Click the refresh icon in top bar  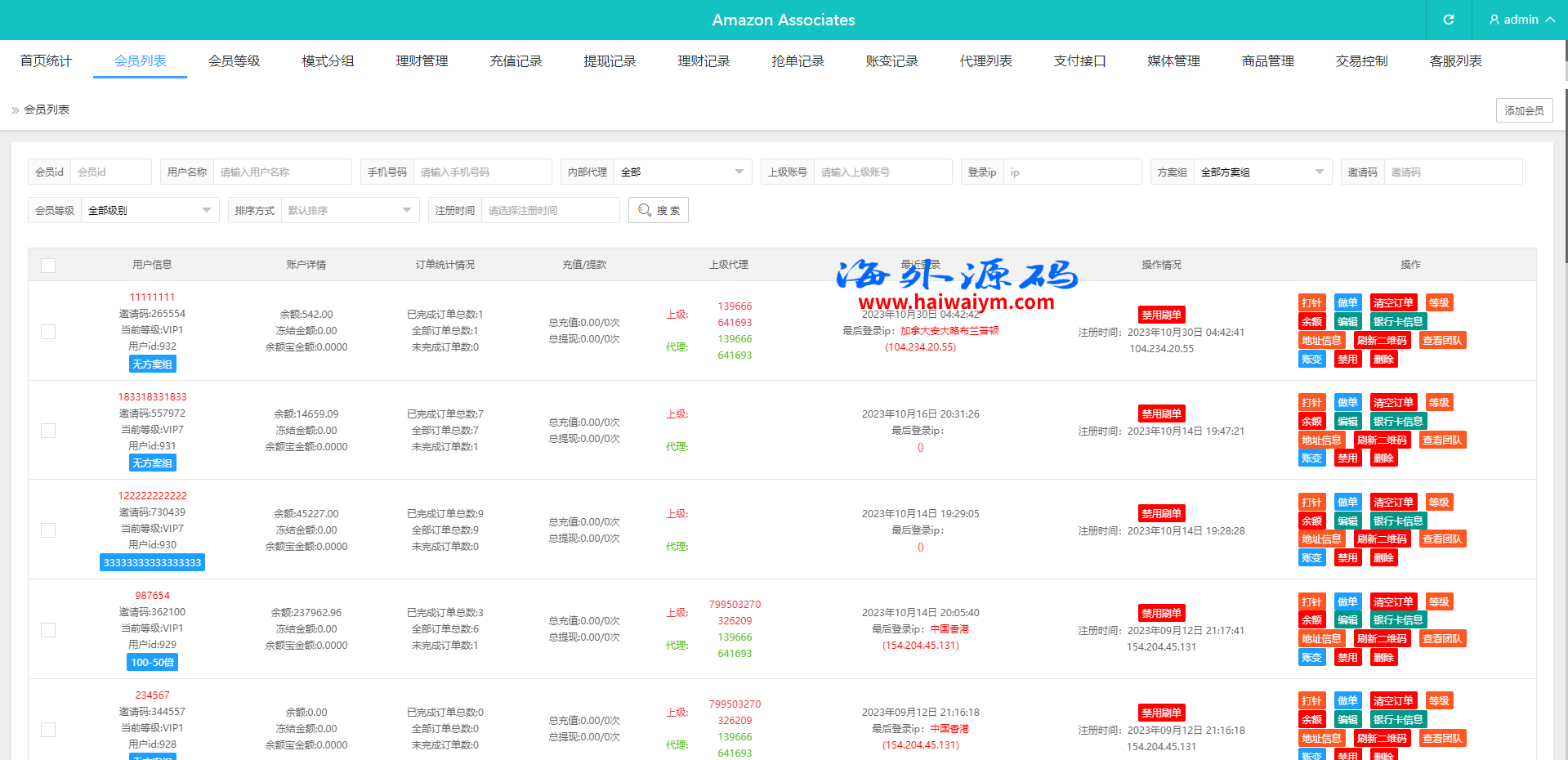coord(1448,20)
